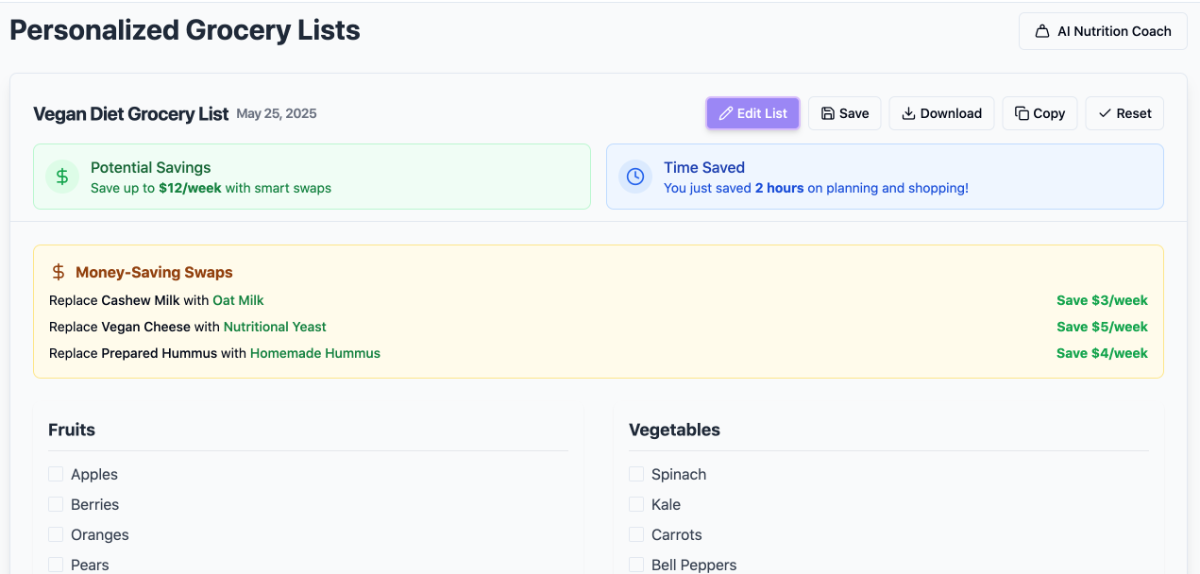The height and width of the screenshot is (574, 1200).
Task: Click the pencil icon in Edit List
Action: (x=726, y=114)
